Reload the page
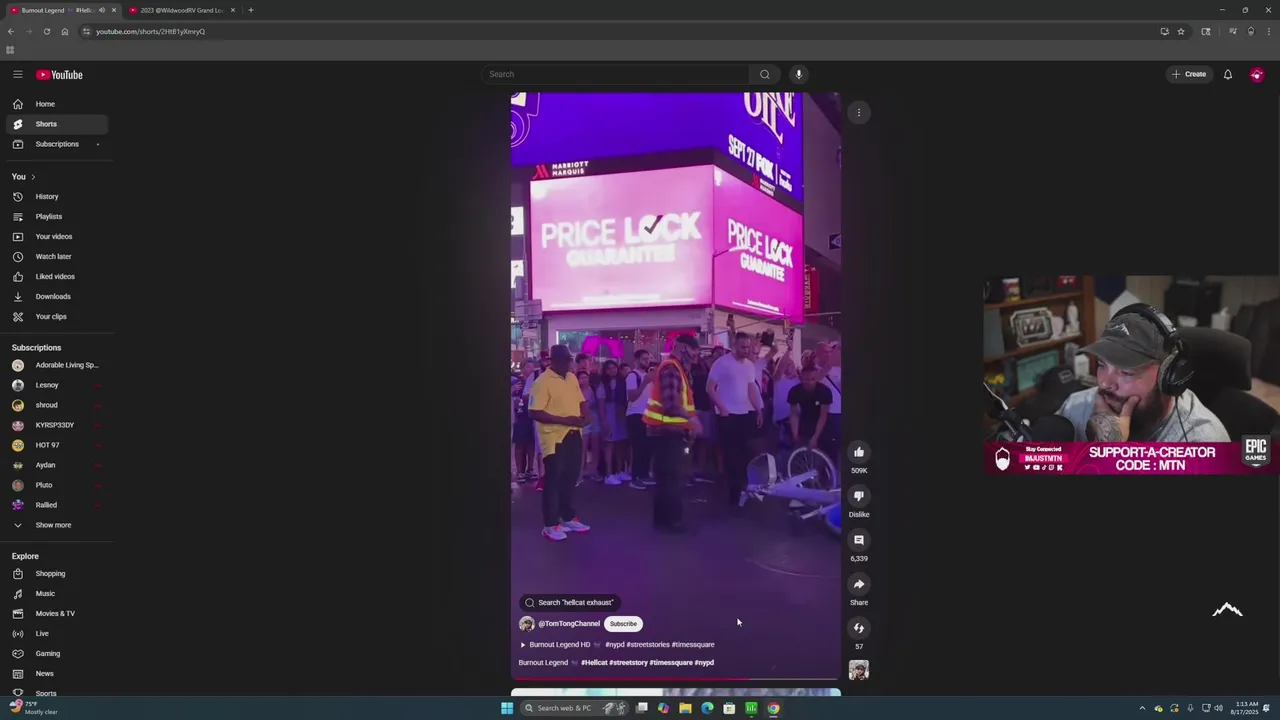 coord(46,31)
